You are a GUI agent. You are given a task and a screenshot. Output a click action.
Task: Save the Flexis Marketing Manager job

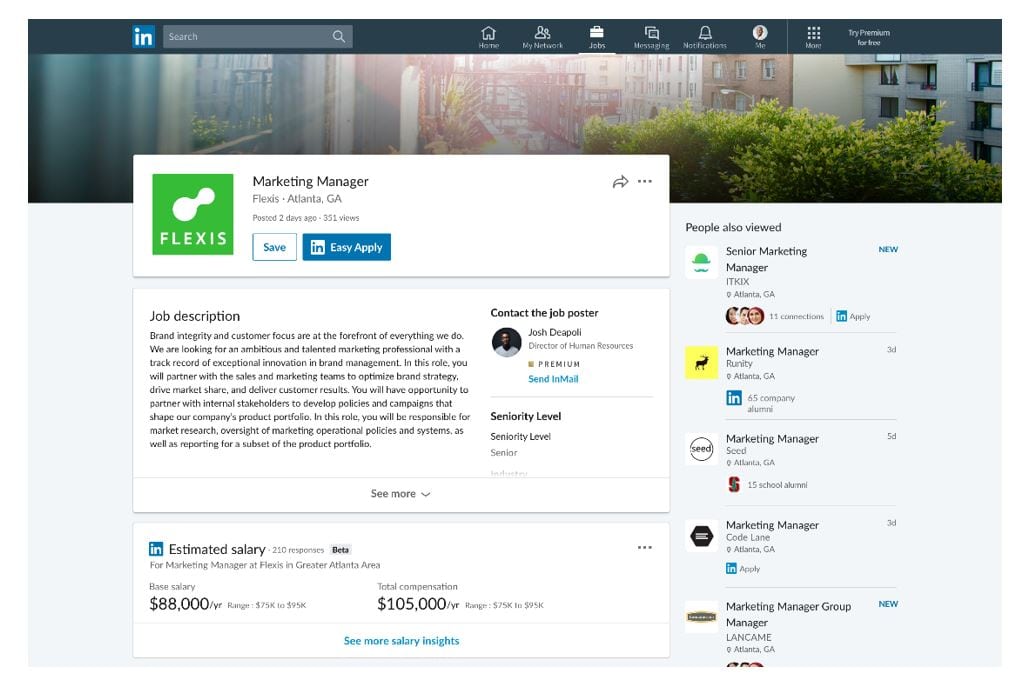tap(274, 247)
